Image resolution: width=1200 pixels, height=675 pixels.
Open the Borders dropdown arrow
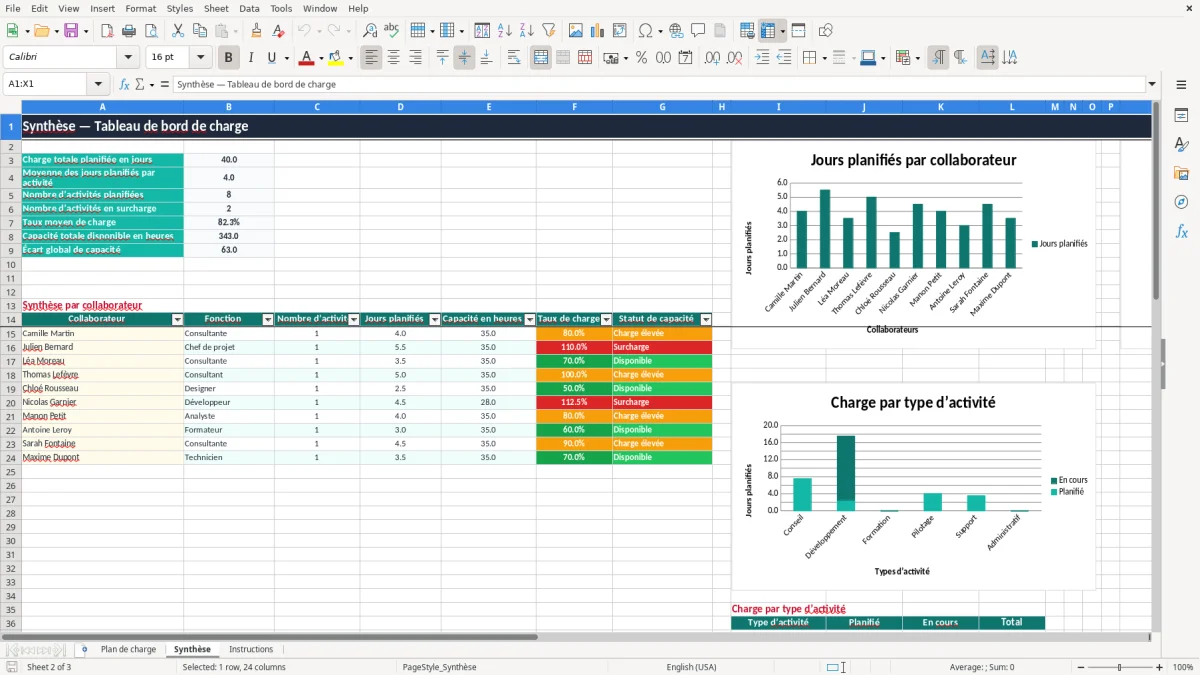tap(825, 58)
